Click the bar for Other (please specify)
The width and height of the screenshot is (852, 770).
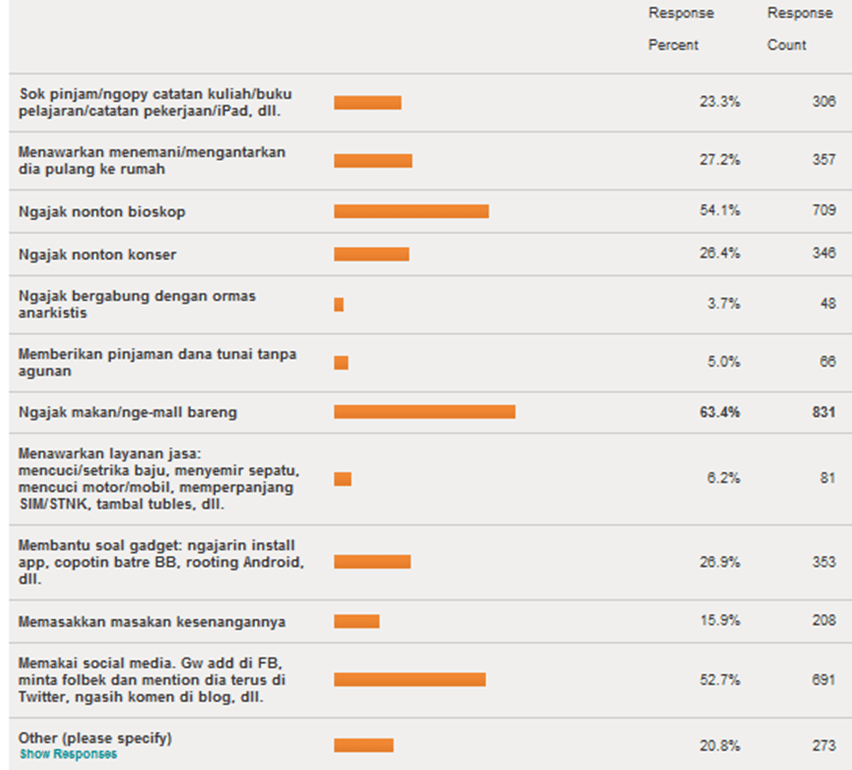(363, 745)
